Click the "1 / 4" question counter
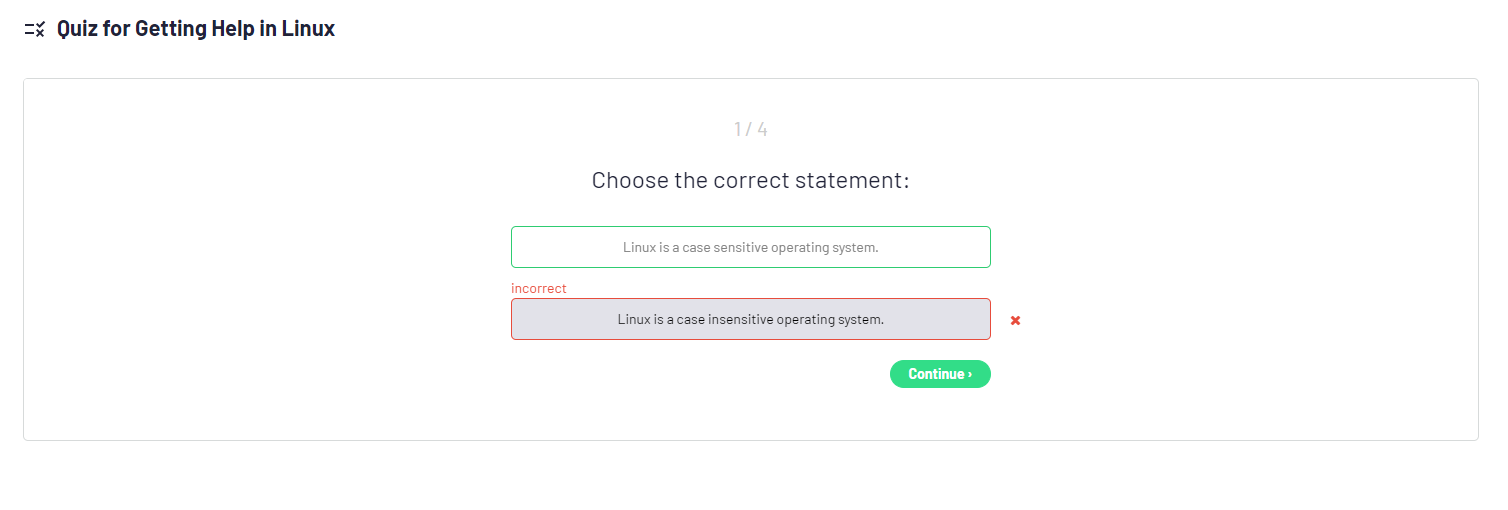 click(x=750, y=129)
